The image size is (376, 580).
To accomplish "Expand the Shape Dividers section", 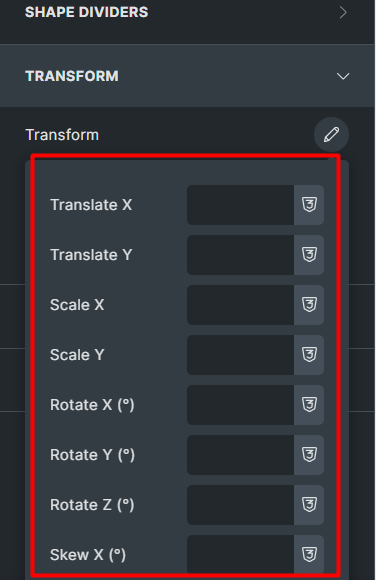I will [343, 13].
